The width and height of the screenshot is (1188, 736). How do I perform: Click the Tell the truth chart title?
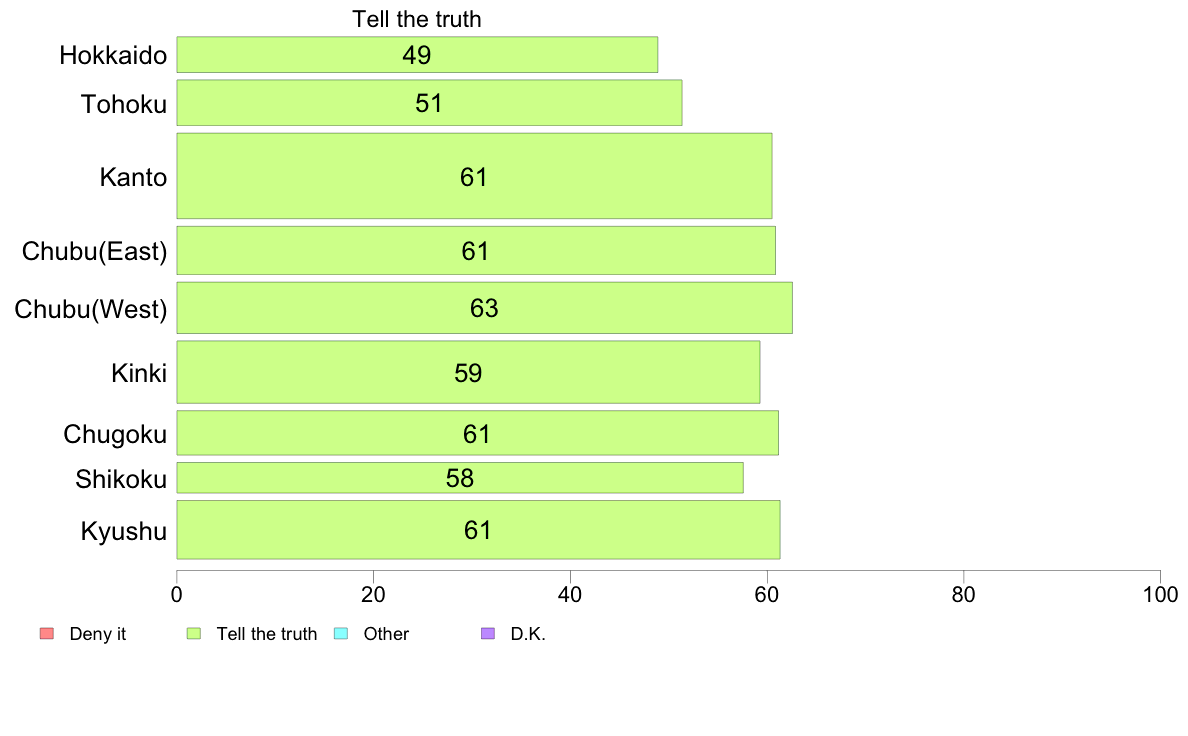click(417, 19)
